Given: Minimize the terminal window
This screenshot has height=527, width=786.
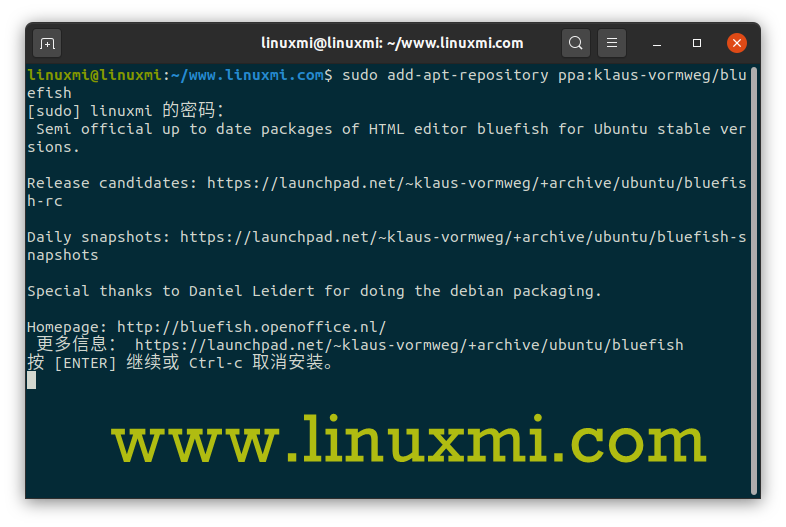Looking at the screenshot, I should (657, 44).
